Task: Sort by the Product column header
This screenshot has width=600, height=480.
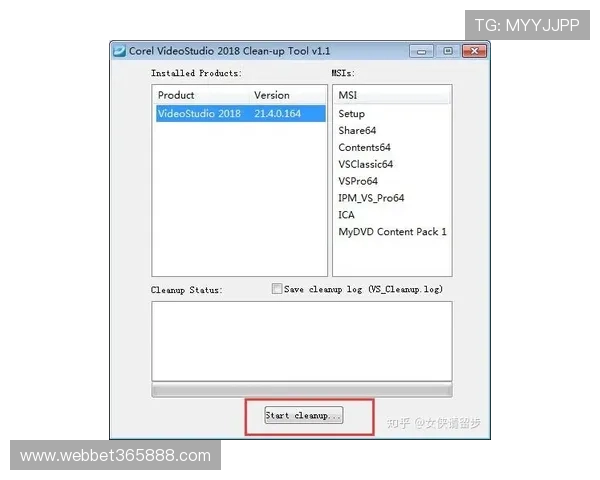Action: [x=200, y=95]
